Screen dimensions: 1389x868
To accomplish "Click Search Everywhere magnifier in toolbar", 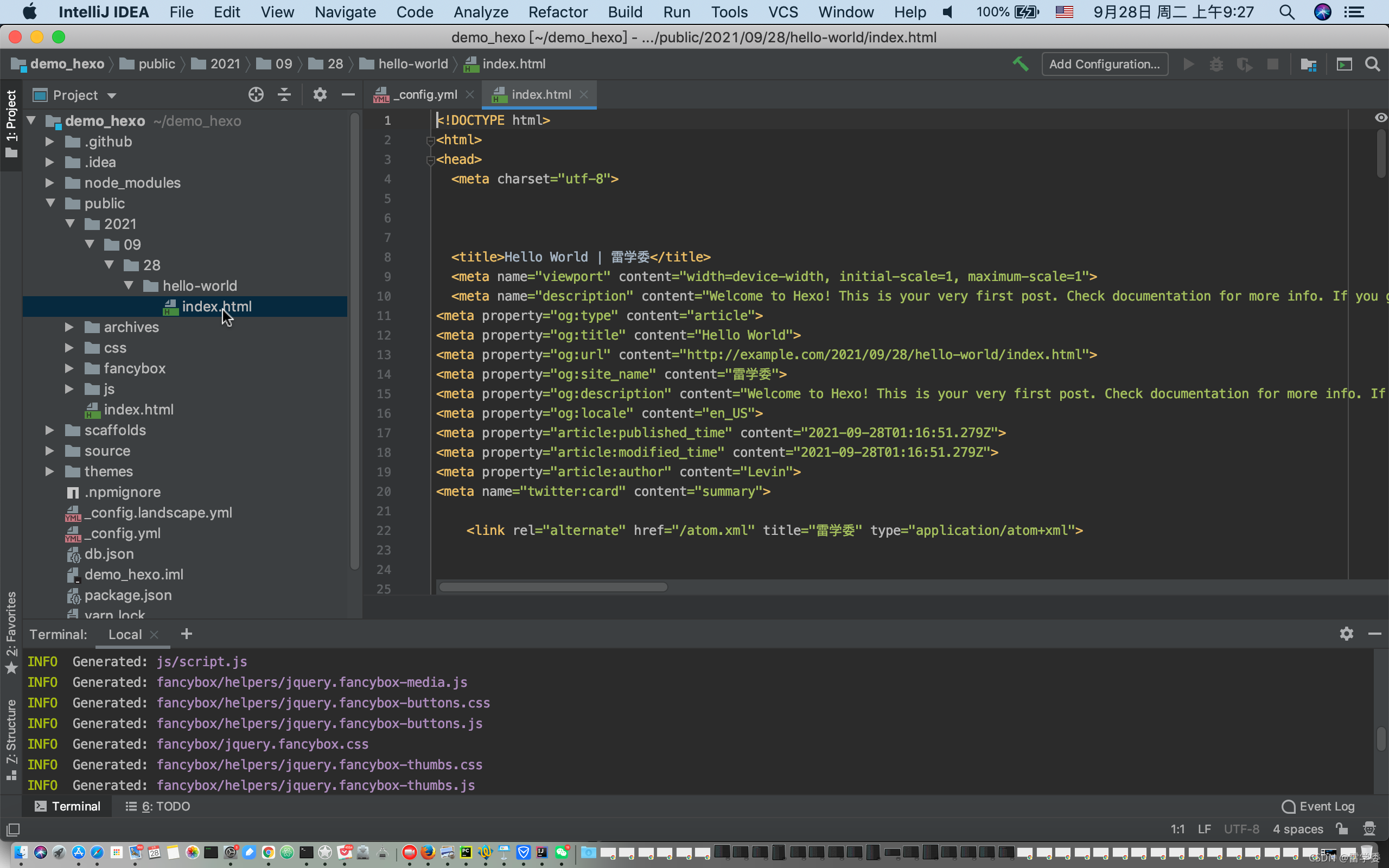I will click(x=1372, y=65).
